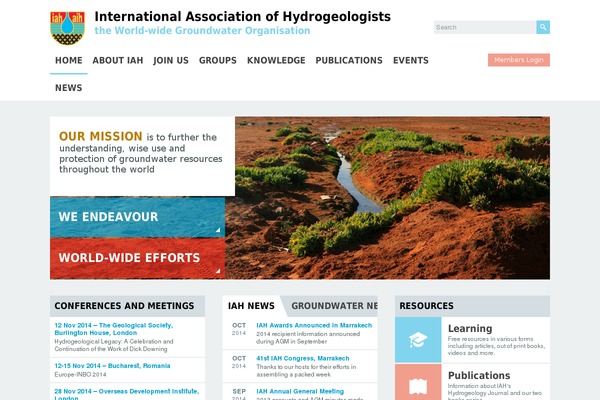Click the Hydrogeological Legacy description text

[114, 345]
